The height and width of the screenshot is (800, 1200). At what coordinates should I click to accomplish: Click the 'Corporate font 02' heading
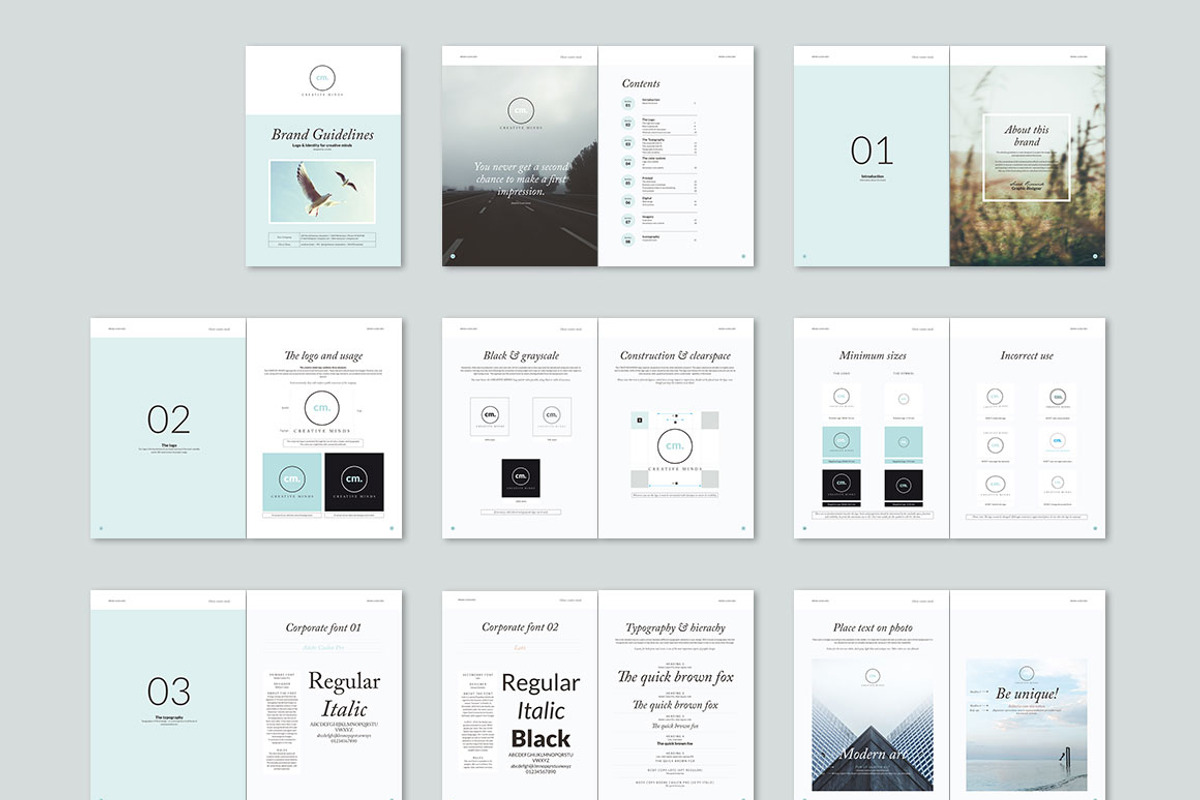point(520,627)
